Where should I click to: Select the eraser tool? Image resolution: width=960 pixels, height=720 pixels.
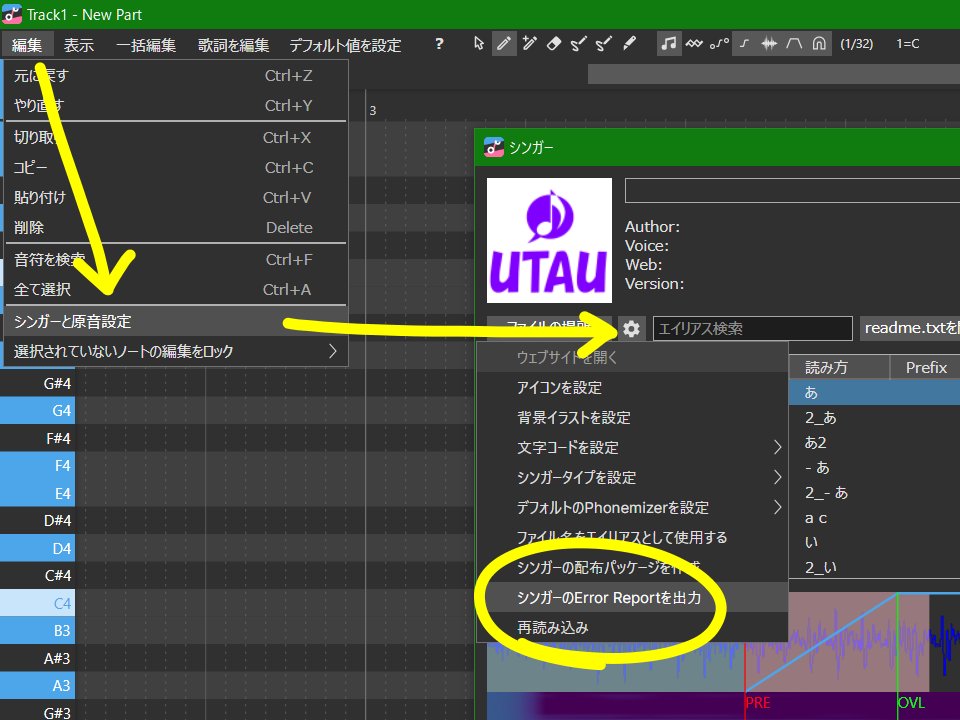553,44
